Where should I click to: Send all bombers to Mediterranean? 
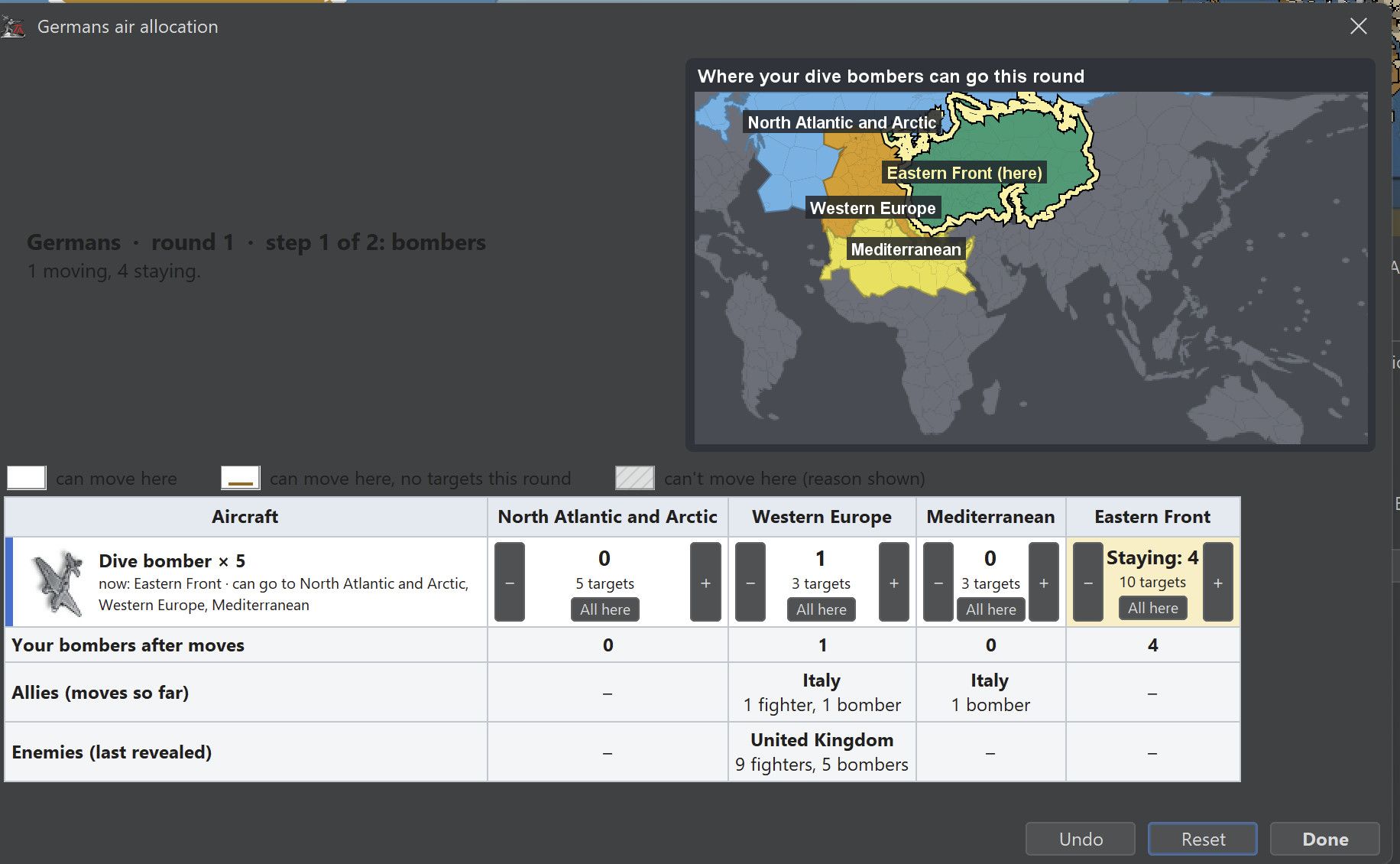(991, 609)
